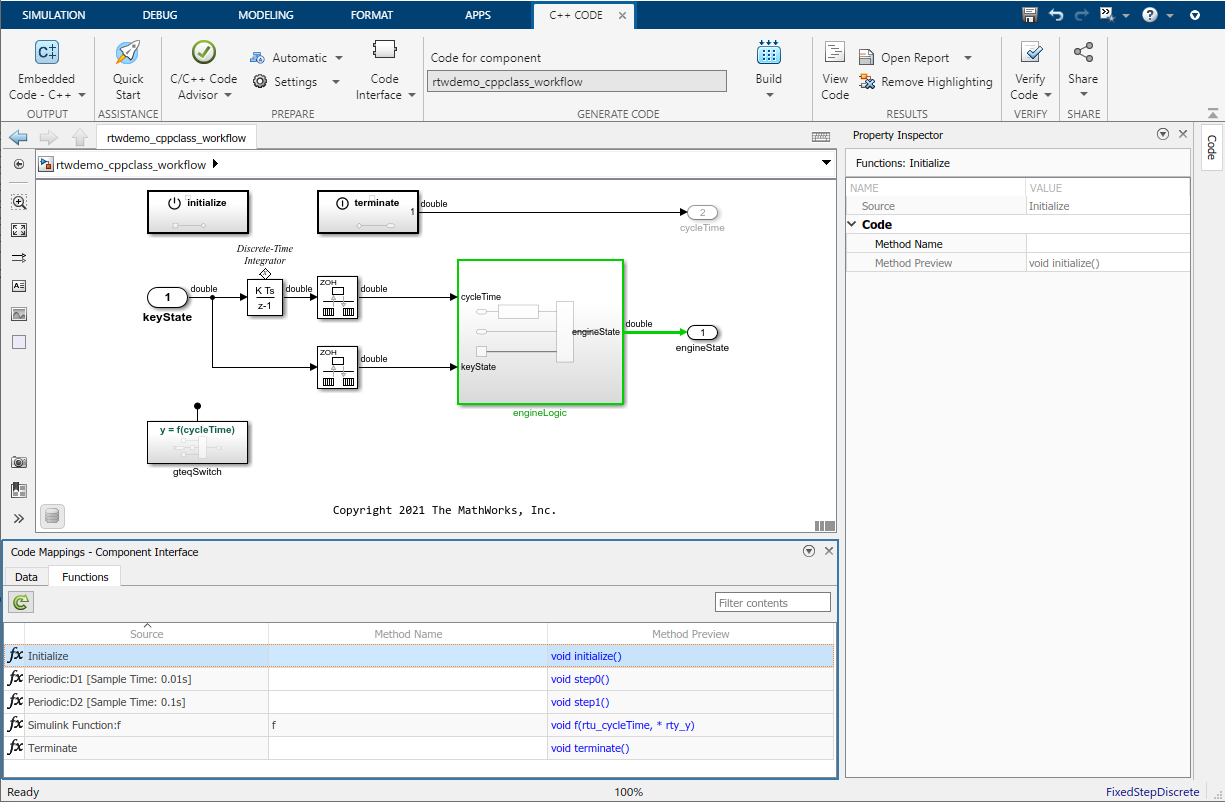The image size is (1225, 802).
Task: Open the Settings dropdown in the Prepare section
Action: pyautogui.click(x=296, y=82)
